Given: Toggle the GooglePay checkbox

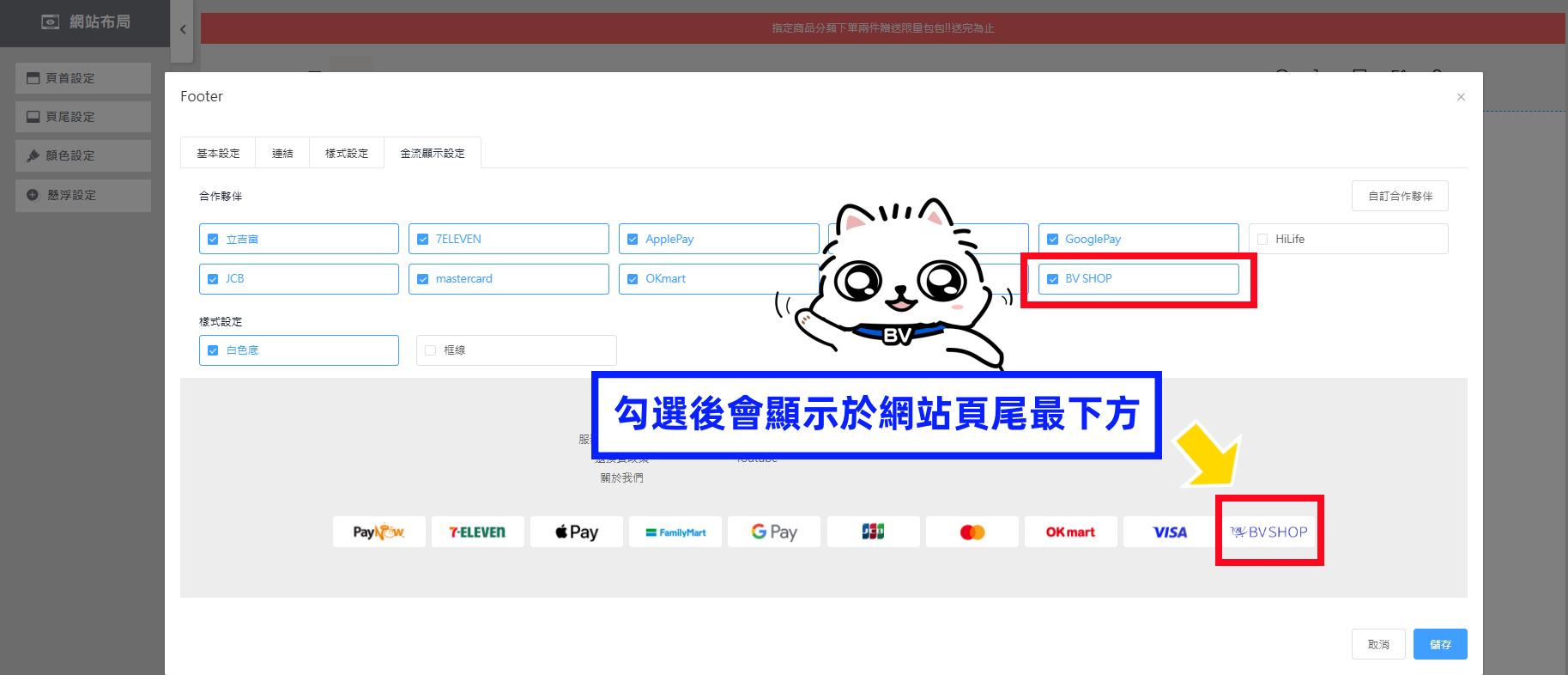Looking at the screenshot, I should tap(1052, 240).
